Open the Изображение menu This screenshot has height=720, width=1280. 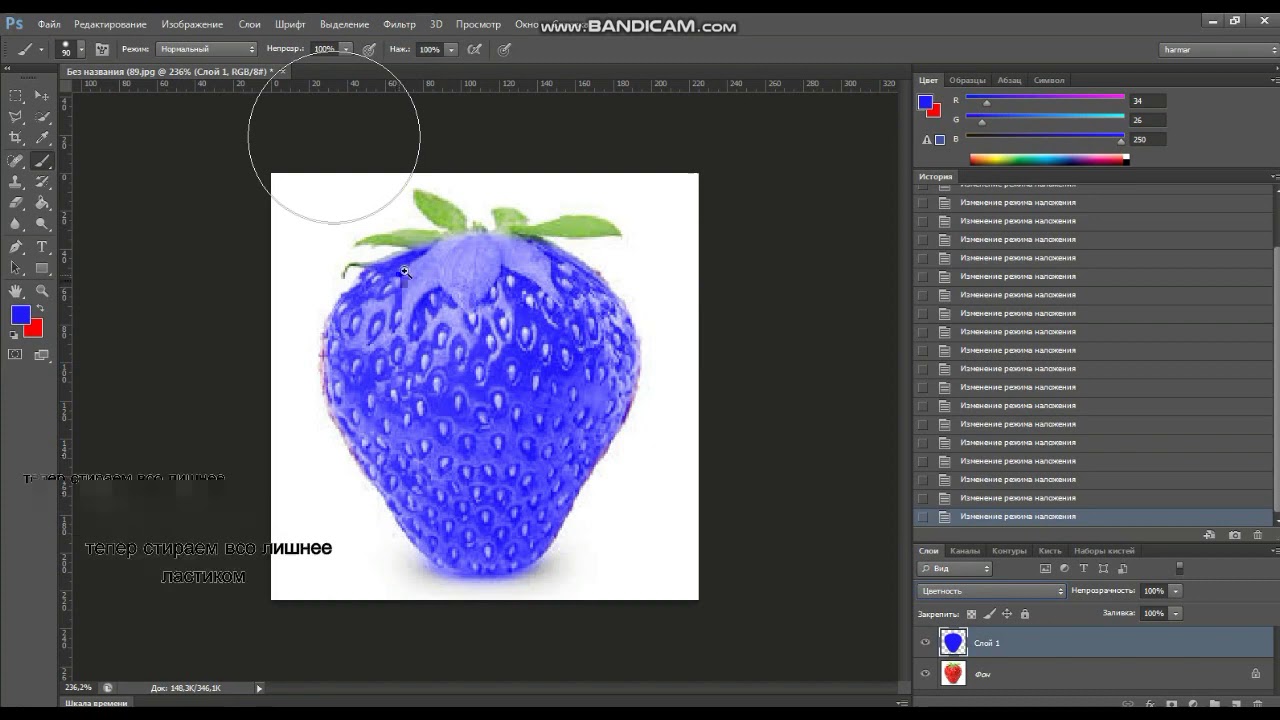pos(192,24)
